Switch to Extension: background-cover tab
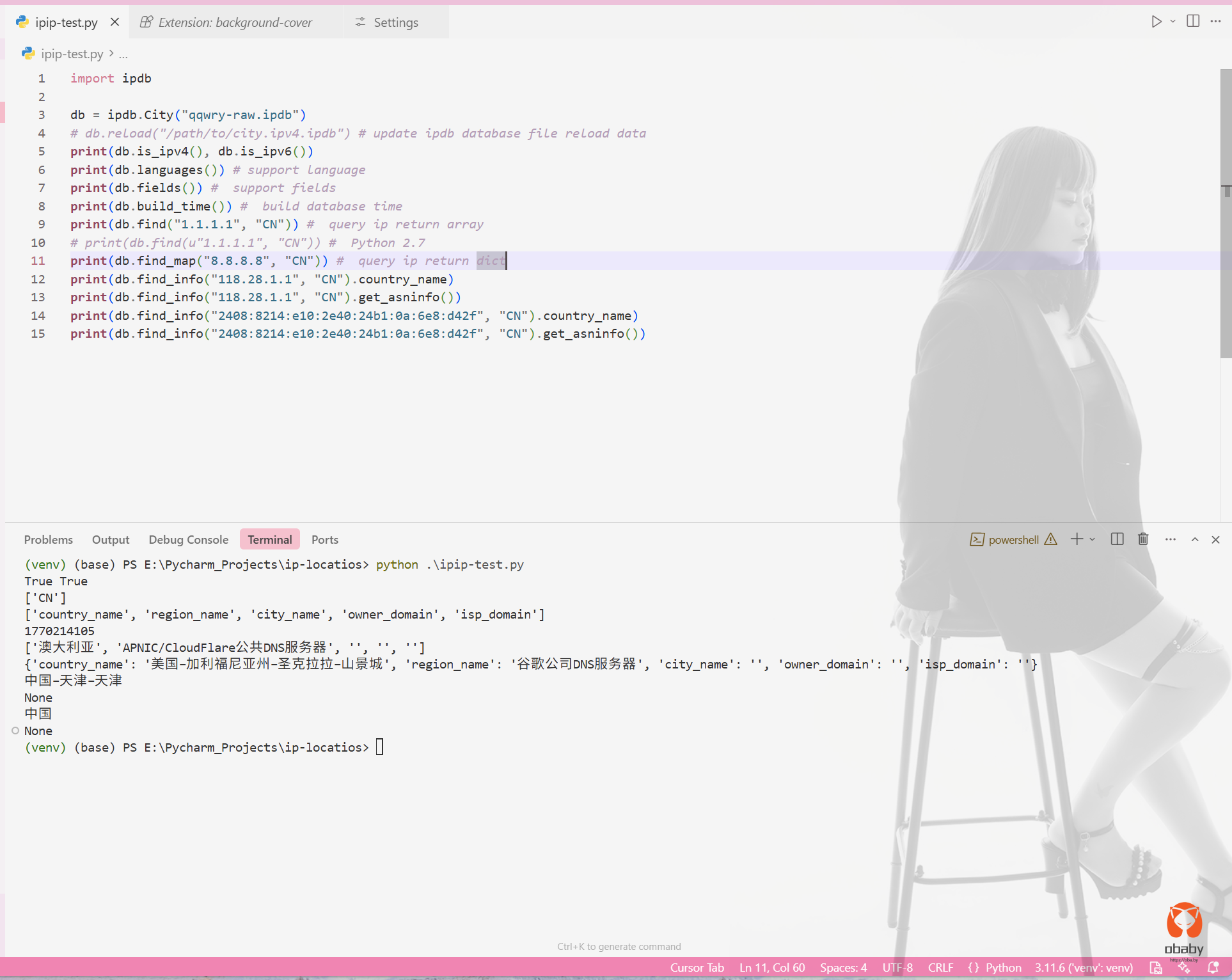 pos(235,22)
